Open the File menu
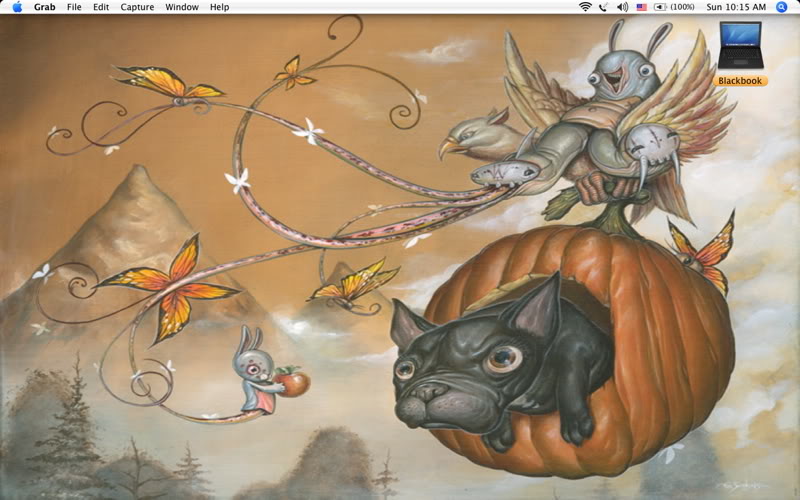The image size is (800, 500). [74, 7]
